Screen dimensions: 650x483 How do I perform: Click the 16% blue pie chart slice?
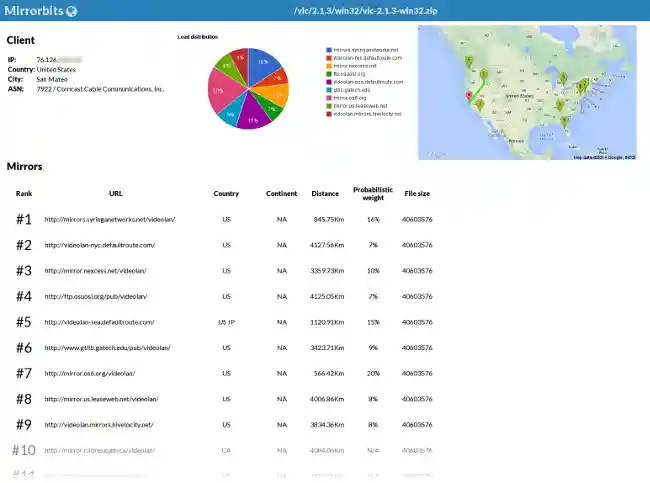(260, 63)
